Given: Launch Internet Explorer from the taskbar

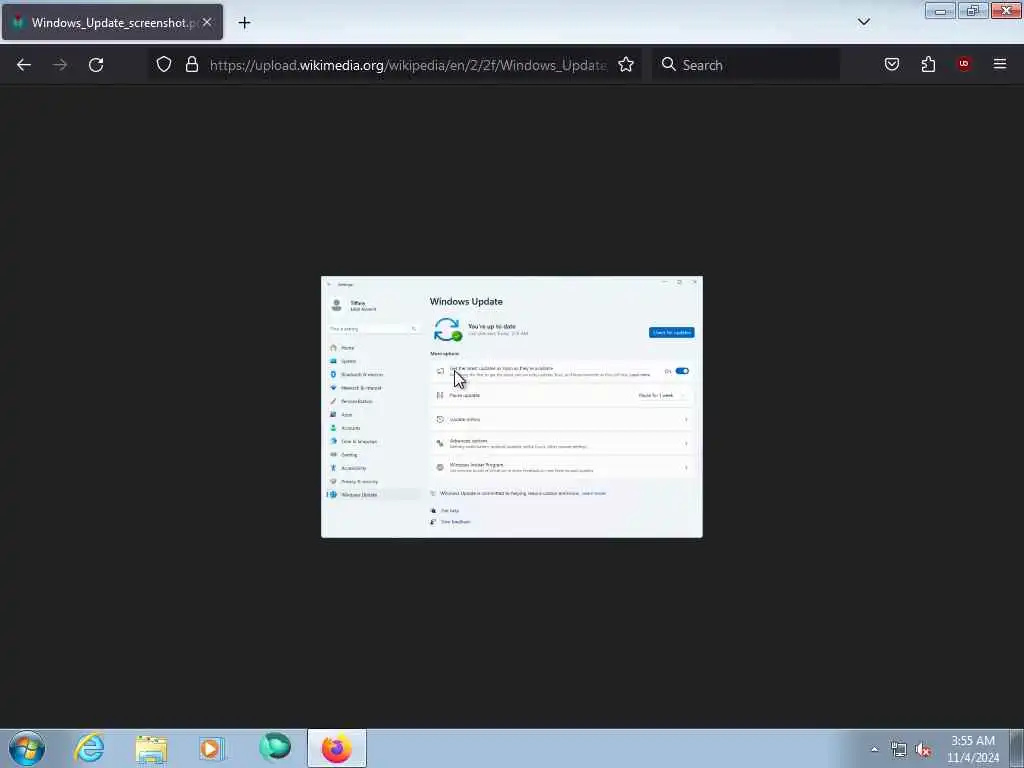Looking at the screenshot, I should click(x=89, y=748).
